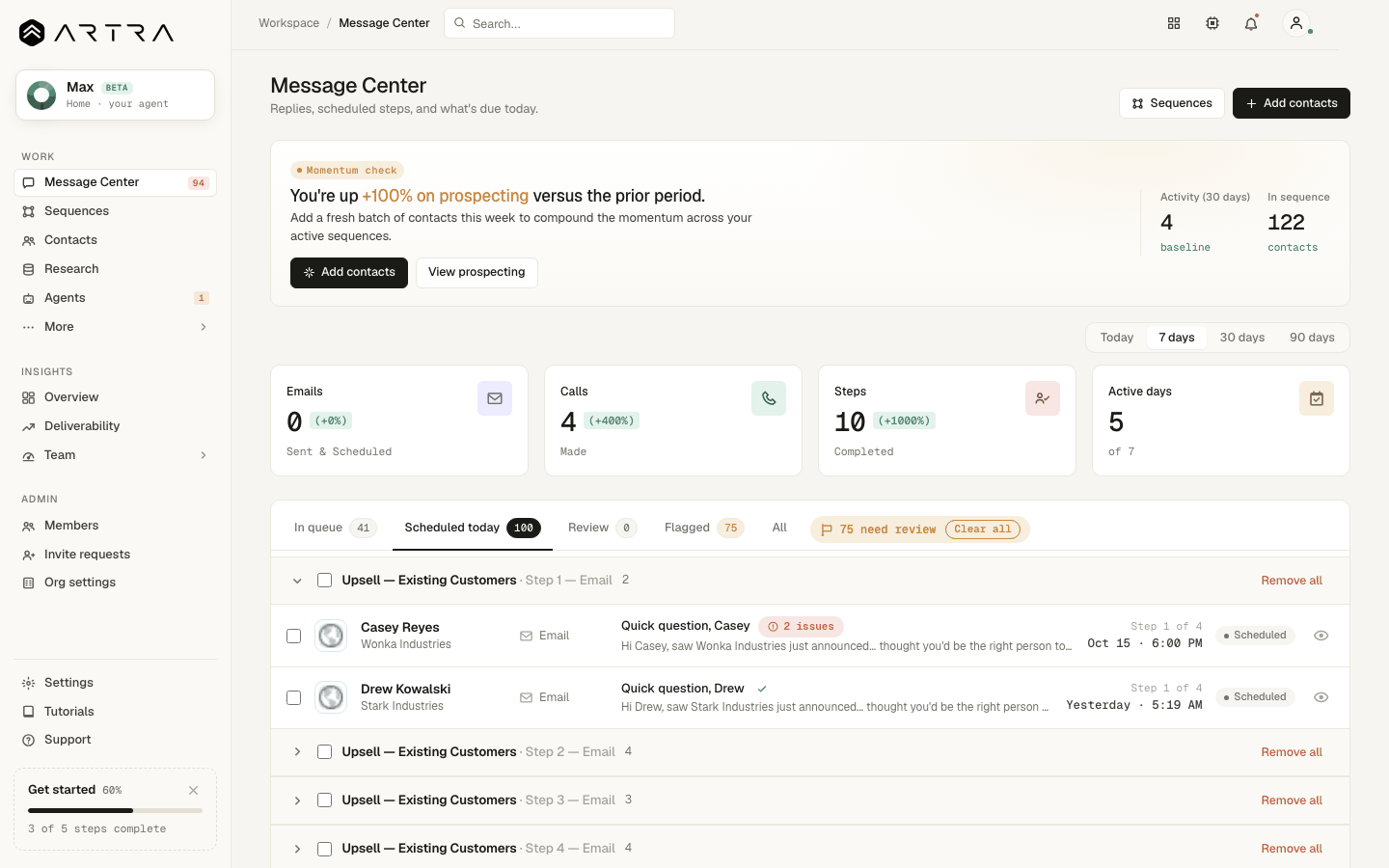Open Support page
The height and width of the screenshot is (868, 1389).
(115, 740)
